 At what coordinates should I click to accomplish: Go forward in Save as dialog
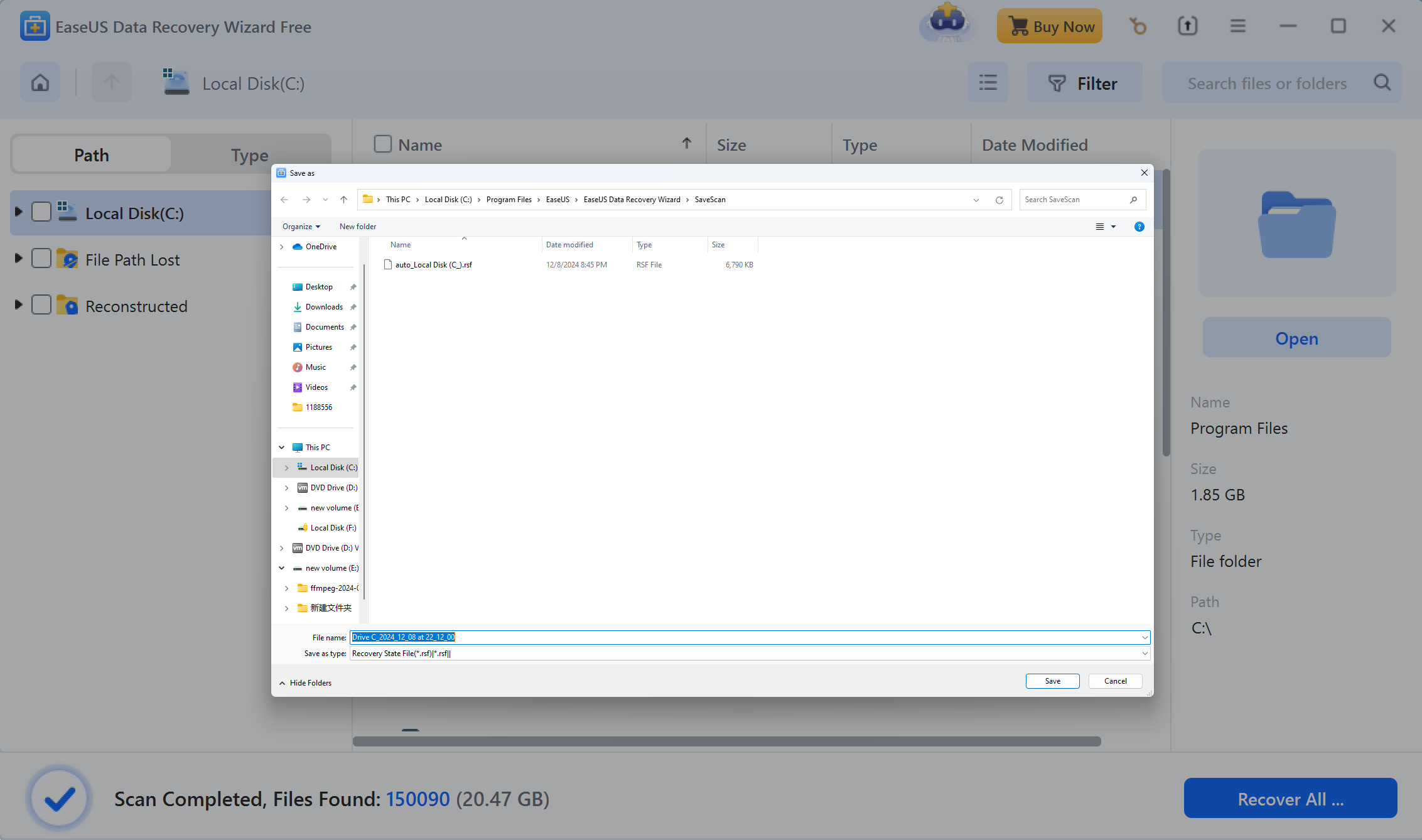[306, 200]
